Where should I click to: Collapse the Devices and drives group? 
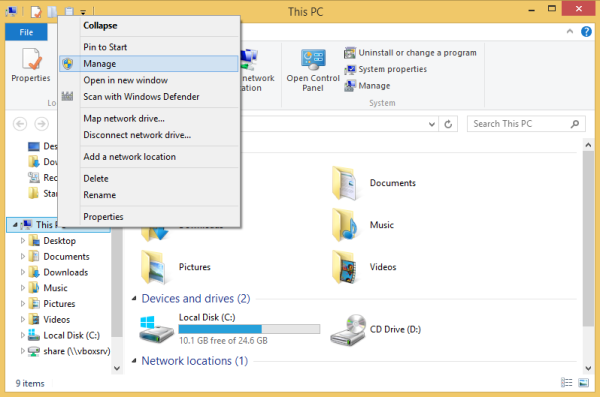coord(134,298)
